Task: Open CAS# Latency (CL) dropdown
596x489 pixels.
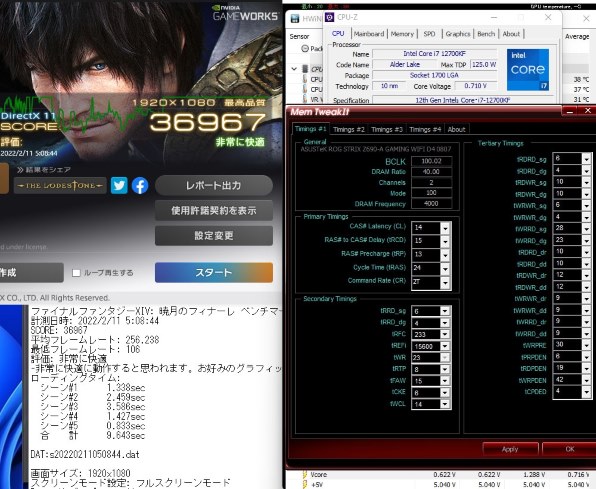Action: tap(445, 228)
